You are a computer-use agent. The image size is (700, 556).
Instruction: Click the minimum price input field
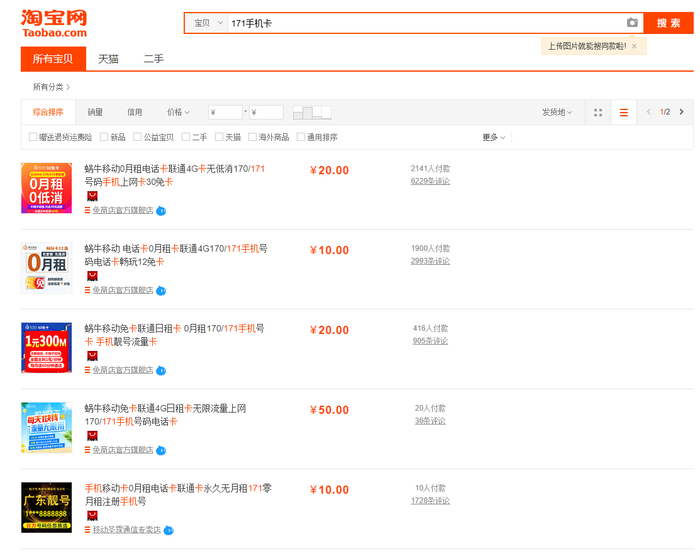225,112
